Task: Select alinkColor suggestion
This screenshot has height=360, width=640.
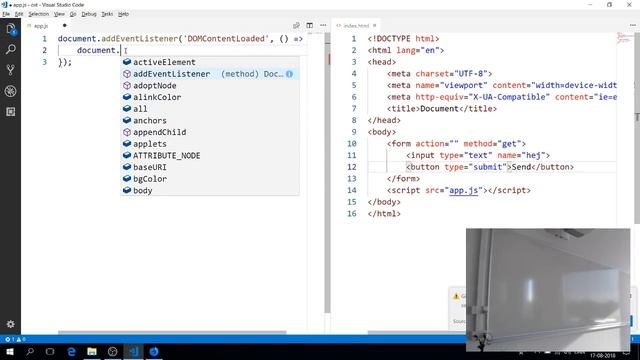Action: pyautogui.click(x=210, y=97)
